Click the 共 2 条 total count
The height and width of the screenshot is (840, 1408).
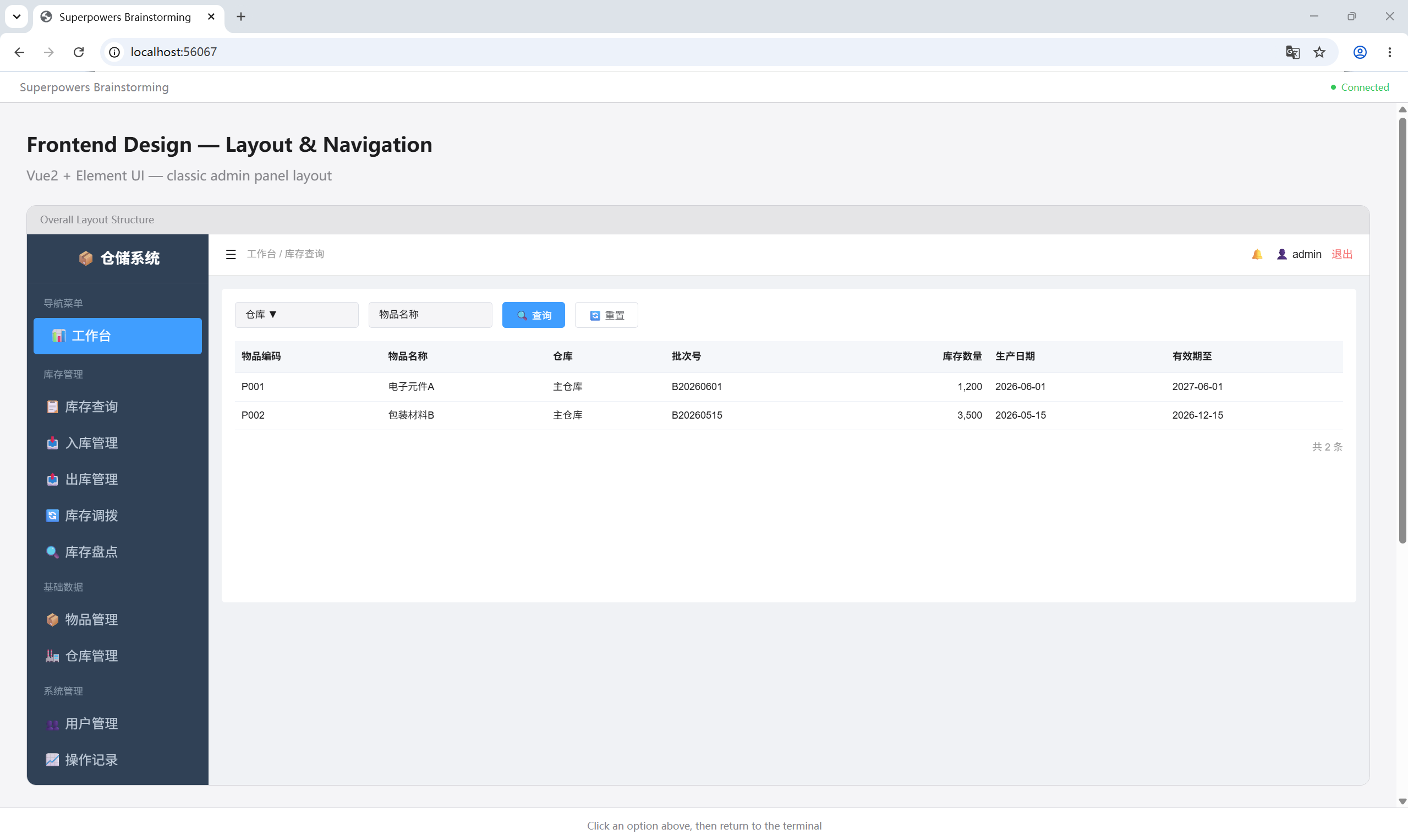point(1327,447)
